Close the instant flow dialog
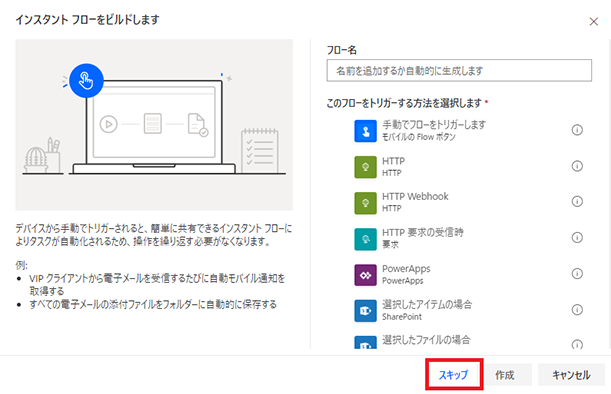 pyautogui.click(x=593, y=21)
